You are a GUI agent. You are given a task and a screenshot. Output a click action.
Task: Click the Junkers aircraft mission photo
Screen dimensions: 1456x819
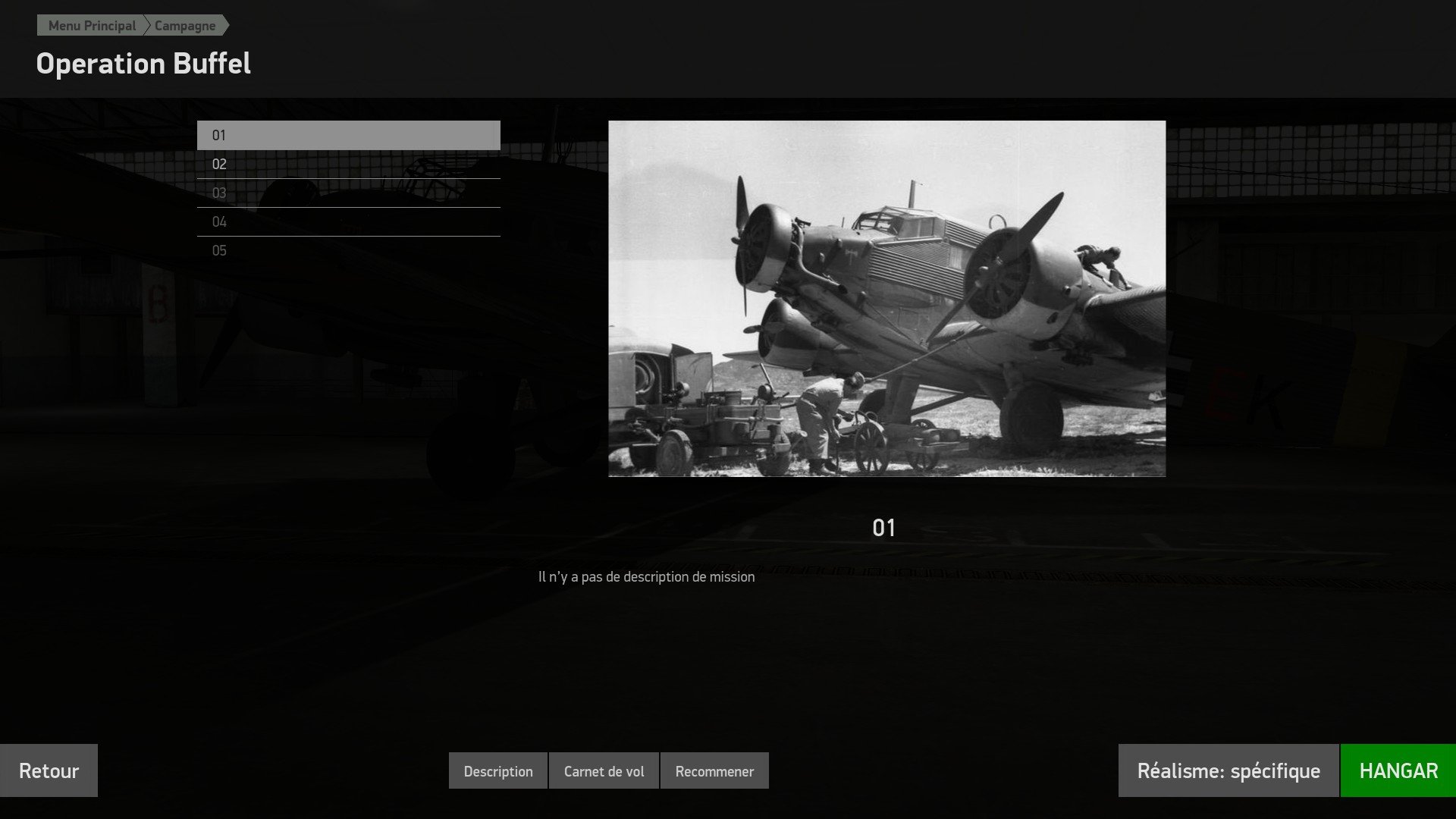pyautogui.click(x=886, y=299)
